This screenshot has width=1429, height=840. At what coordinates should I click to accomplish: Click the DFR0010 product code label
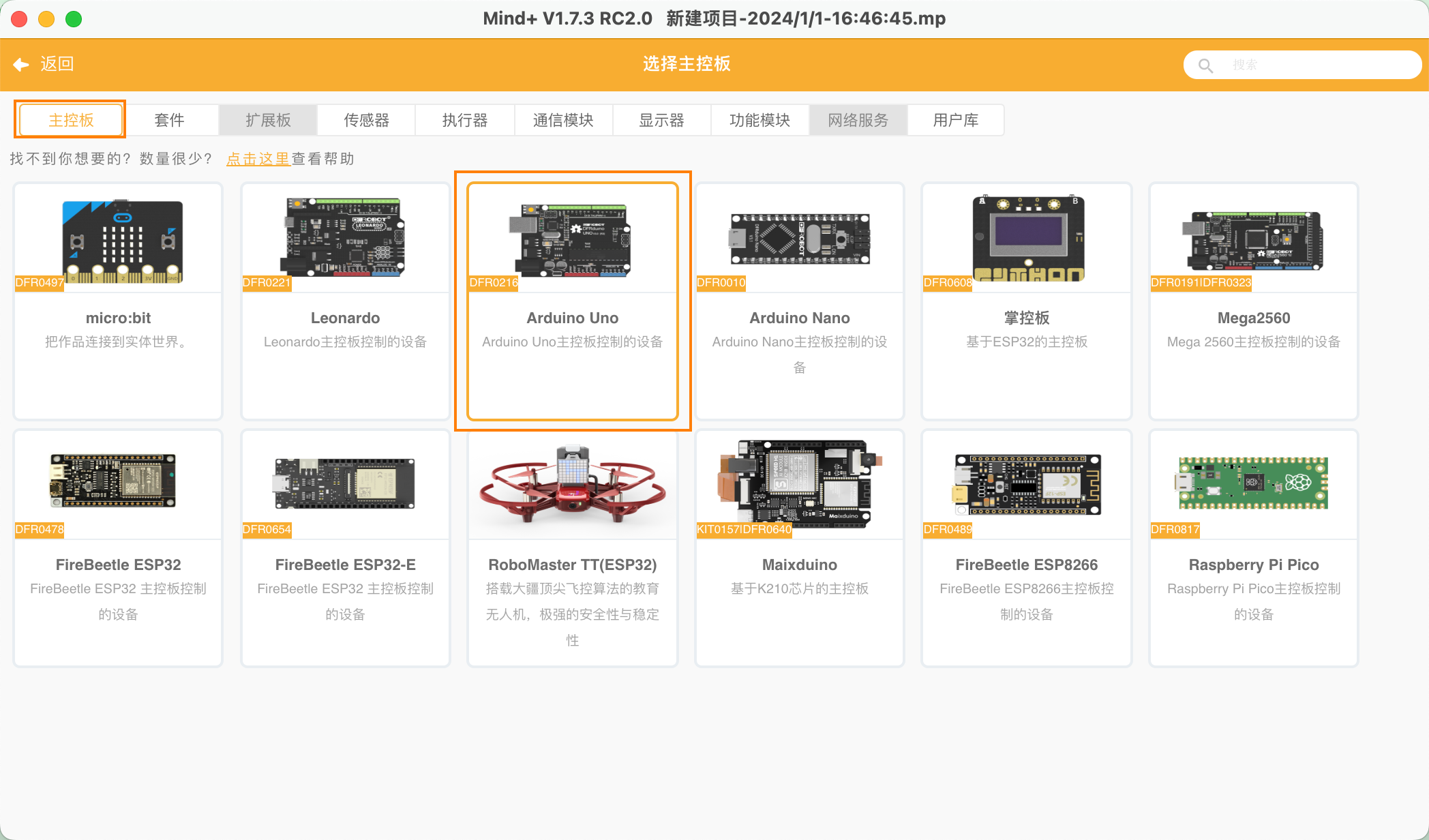click(721, 282)
